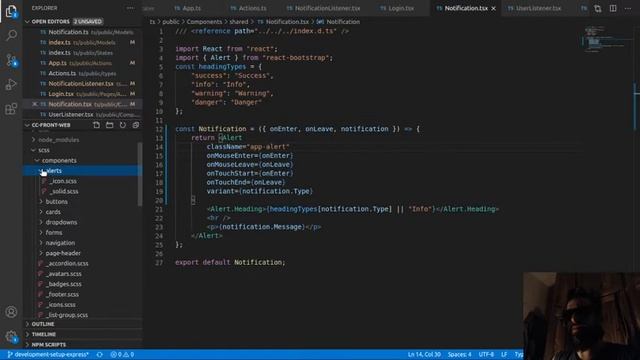Click New Folder icon in CC-FRONT-WEB header
This screenshot has width=640, height=360.
[x=109, y=125]
